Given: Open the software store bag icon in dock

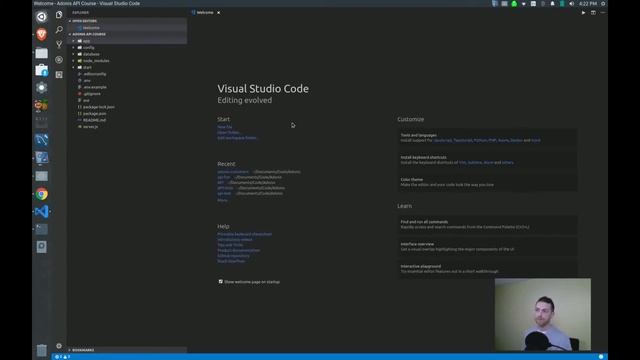Looking at the screenshot, I should click(41, 70).
